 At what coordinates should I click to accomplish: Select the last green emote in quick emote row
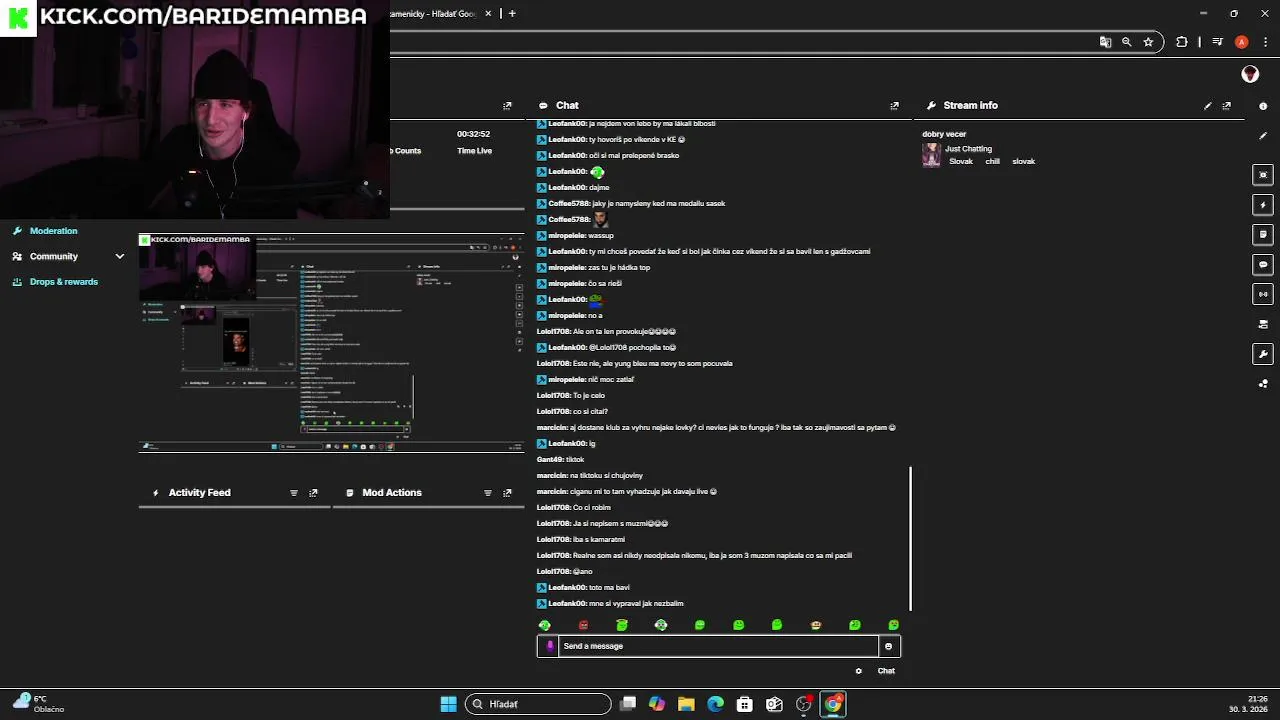pos(894,625)
